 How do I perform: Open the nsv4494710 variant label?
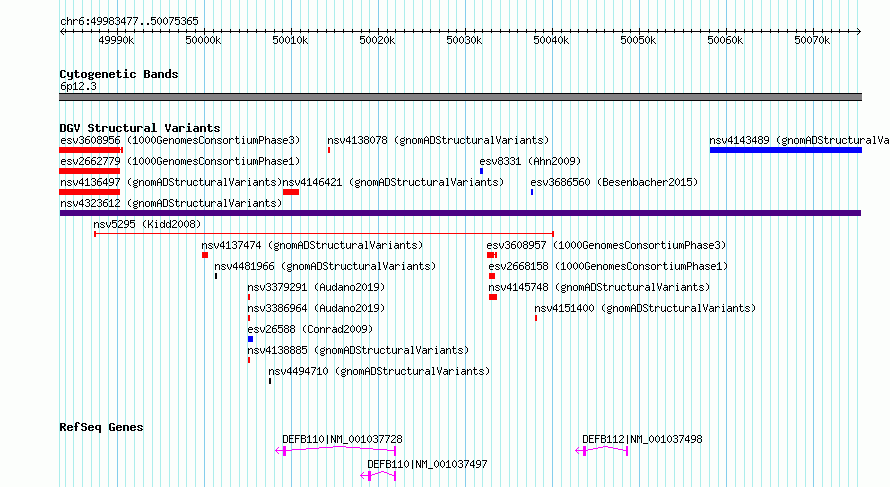379,371
